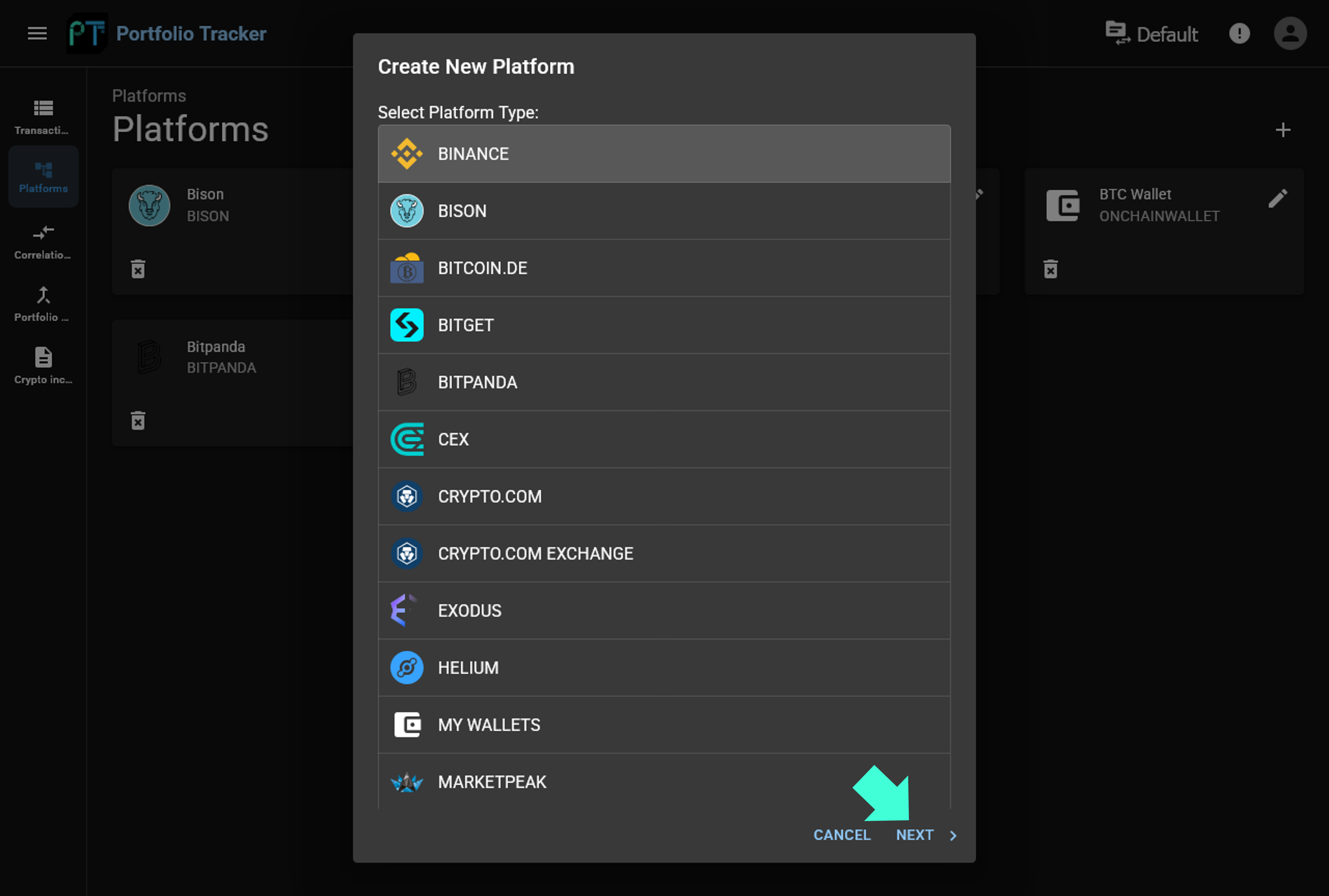1329x896 pixels.
Task: Pick HELIUM from the list
Action: coord(664,668)
